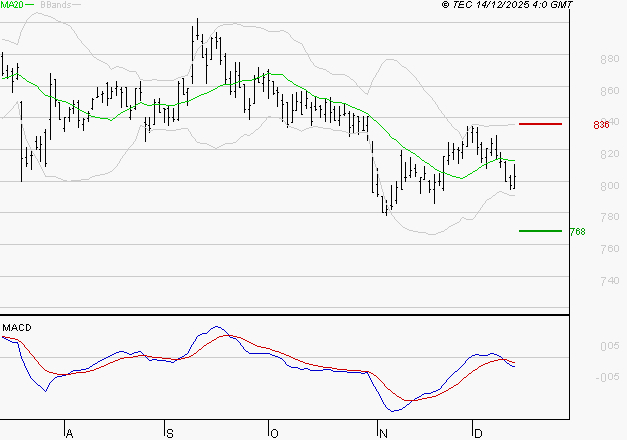The height and width of the screenshot is (440, 627).
Task: Click the O month label on time axis
Action: click(274, 434)
